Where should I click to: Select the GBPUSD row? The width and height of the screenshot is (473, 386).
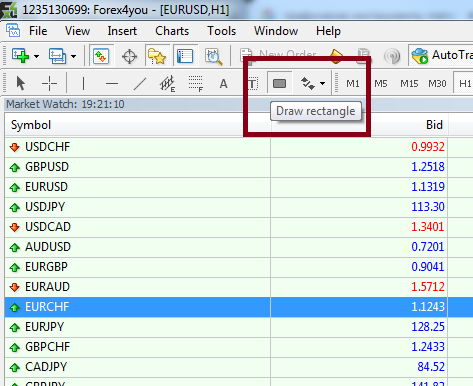click(239, 167)
